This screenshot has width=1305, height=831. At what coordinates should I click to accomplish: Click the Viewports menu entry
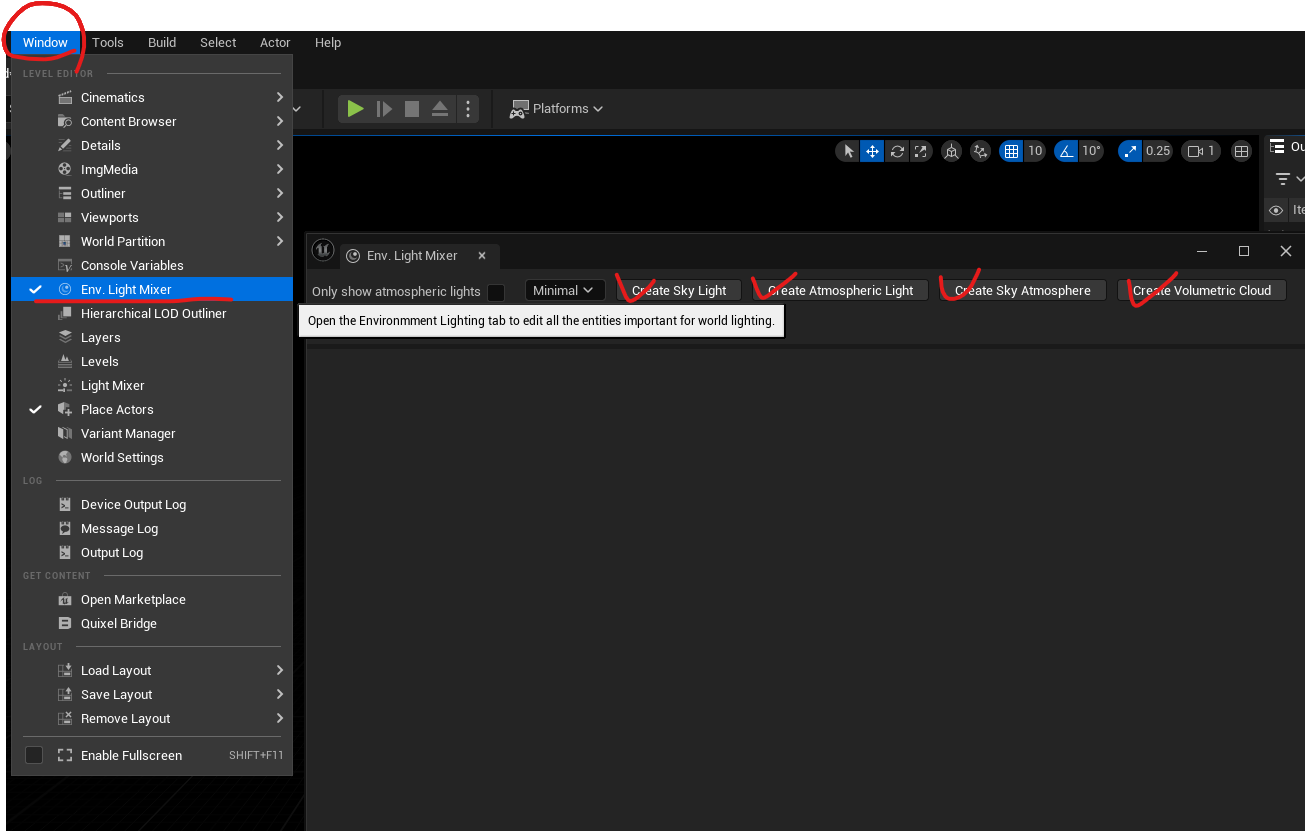click(152, 217)
